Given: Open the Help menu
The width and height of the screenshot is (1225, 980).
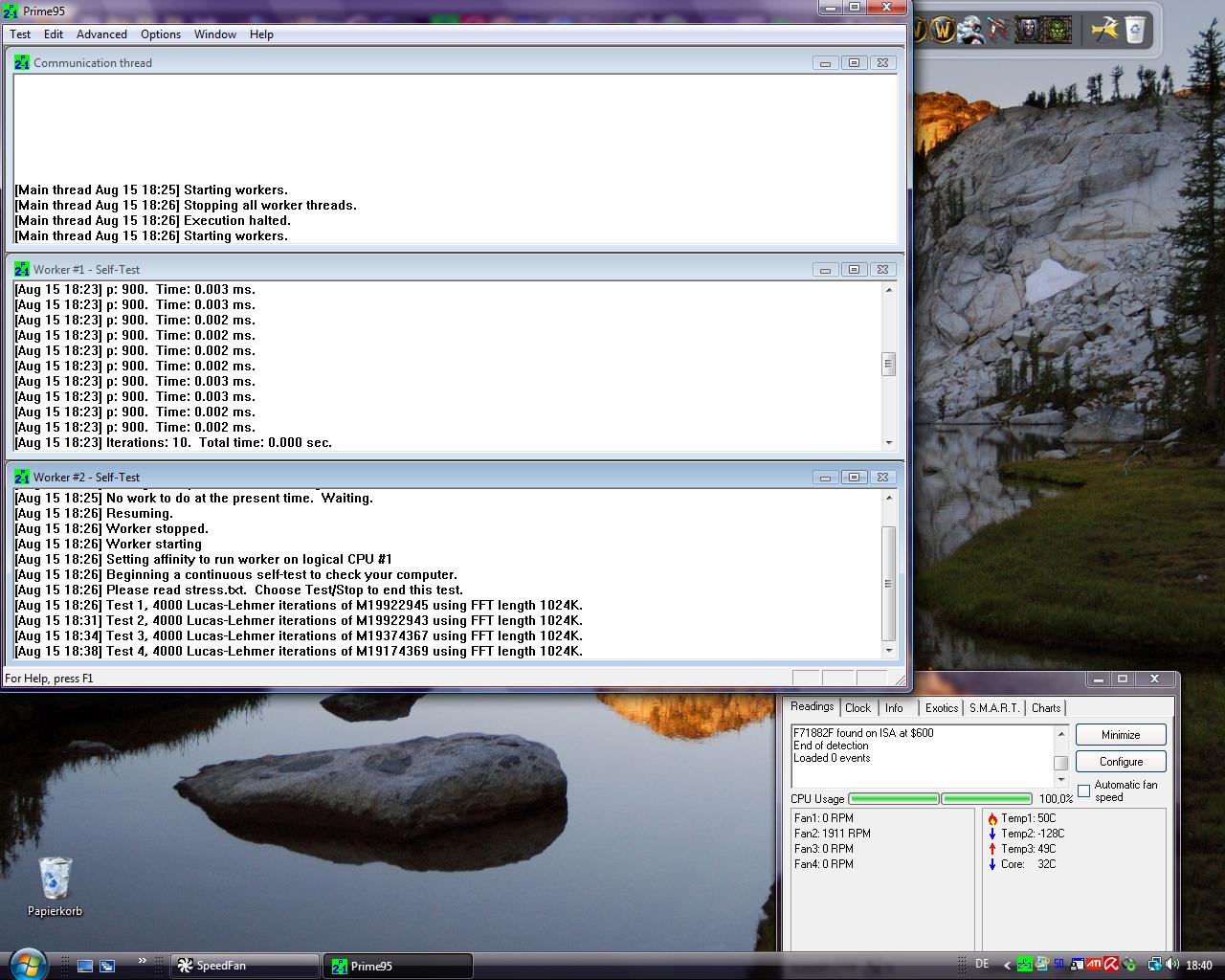Looking at the screenshot, I should click(x=261, y=33).
